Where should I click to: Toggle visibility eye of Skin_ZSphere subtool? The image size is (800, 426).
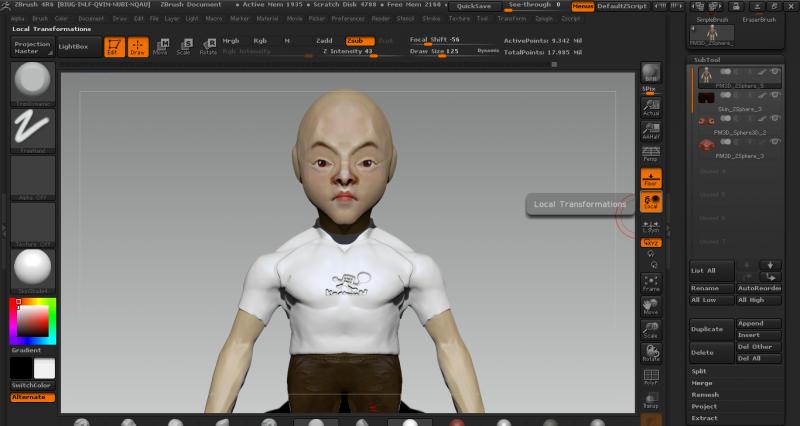click(776, 95)
